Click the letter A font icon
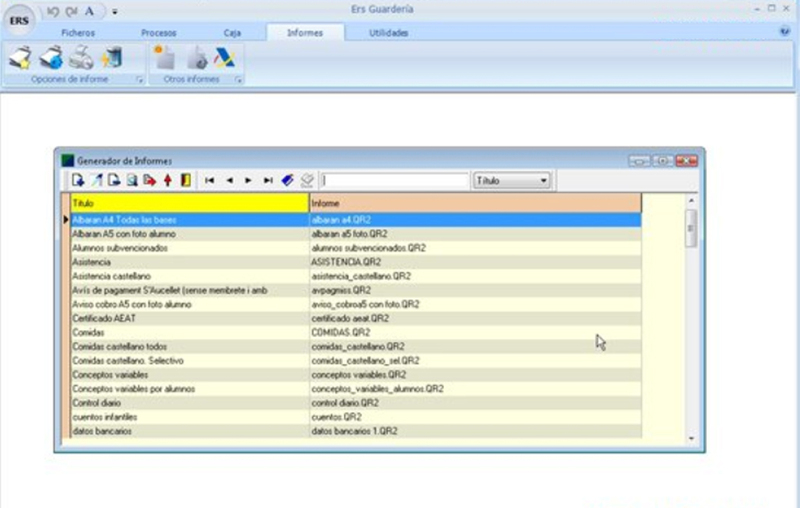The height and width of the screenshot is (508, 800). point(89,11)
